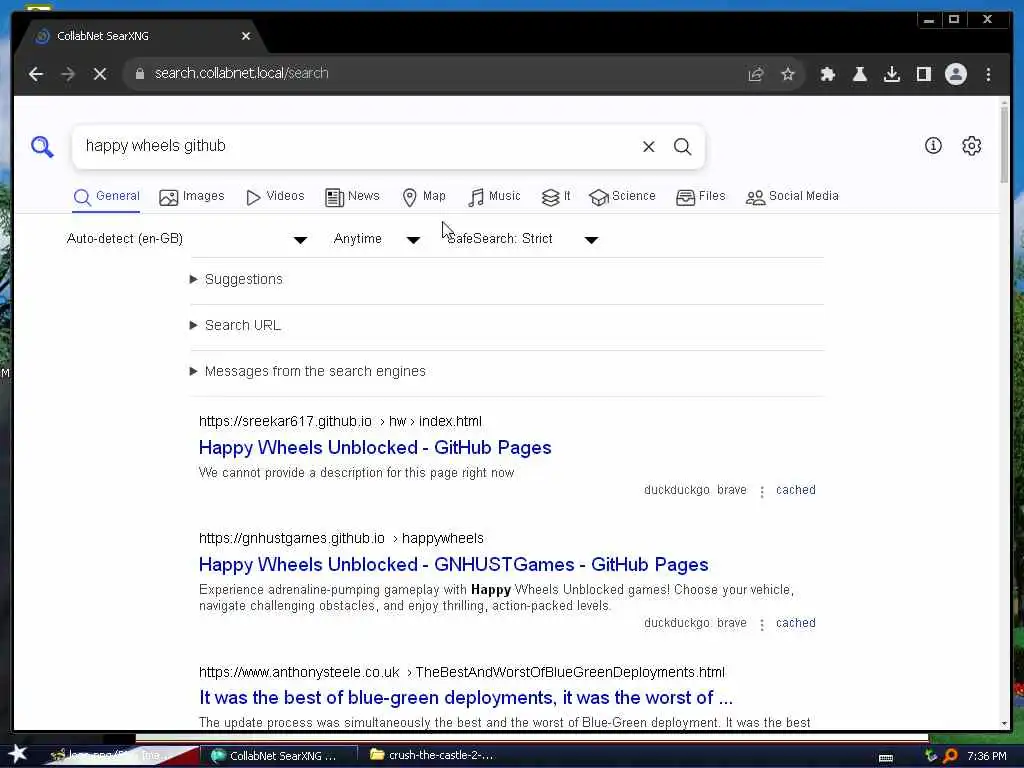The width and height of the screenshot is (1024, 768).
Task: Switch to the Map category tab
Action: [x=424, y=197]
